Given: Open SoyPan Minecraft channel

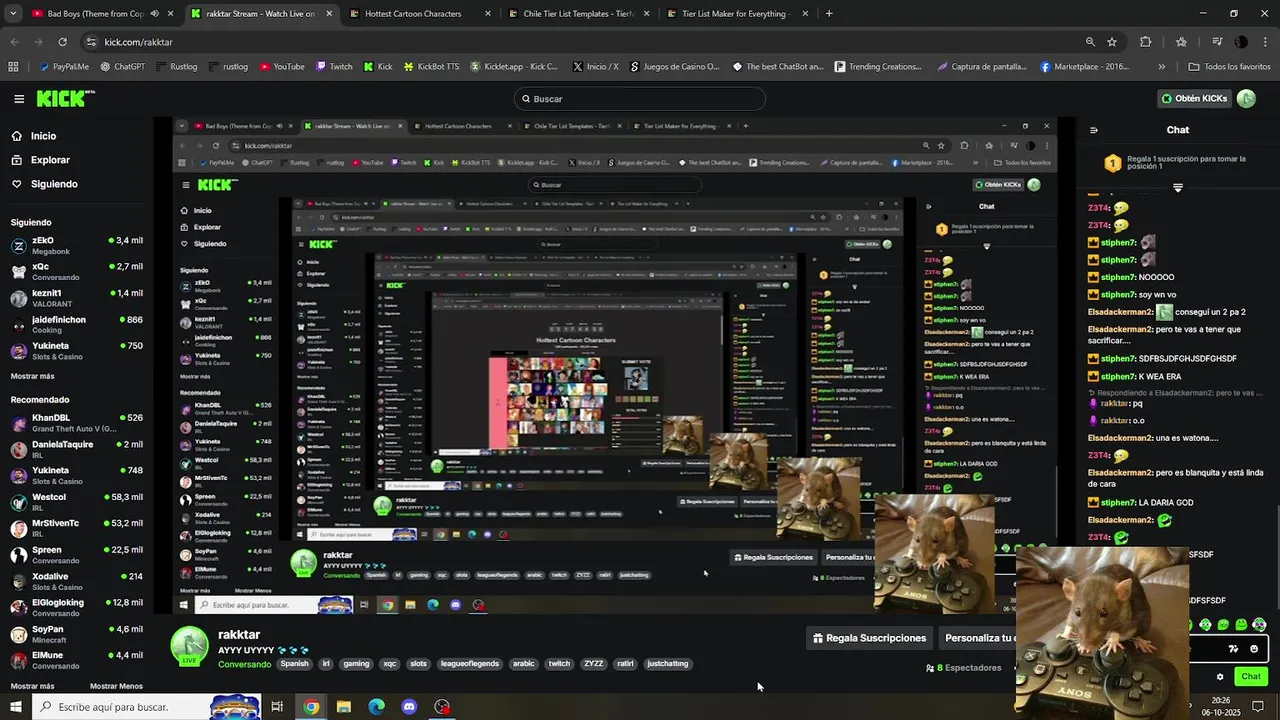Looking at the screenshot, I should pyautogui.click(x=77, y=634).
